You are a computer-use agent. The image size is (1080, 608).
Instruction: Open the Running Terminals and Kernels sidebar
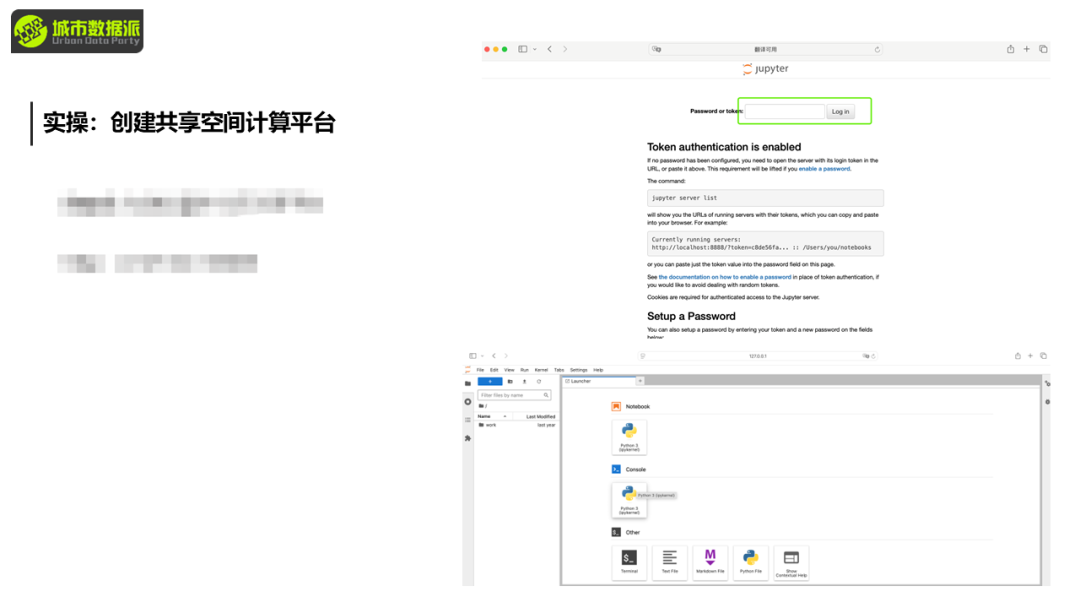pyautogui.click(x=468, y=402)
